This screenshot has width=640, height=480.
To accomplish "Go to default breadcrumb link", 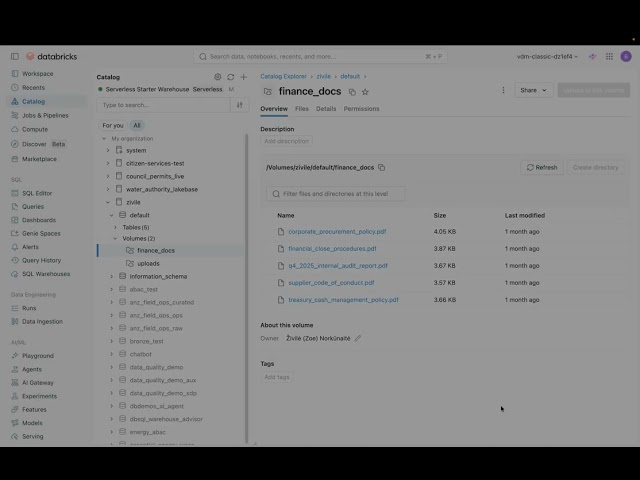I will point(350,76).
